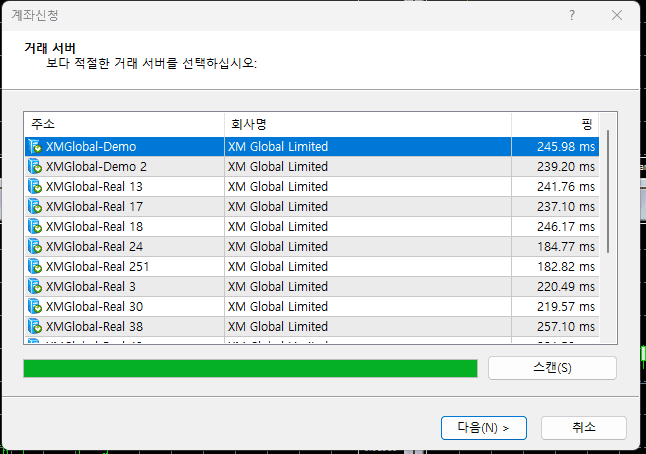This screenshot has height=454, width=646.
Task: Start a server scan with 스캔(S)
Action: pyautogui.click(x=552, y=368)
